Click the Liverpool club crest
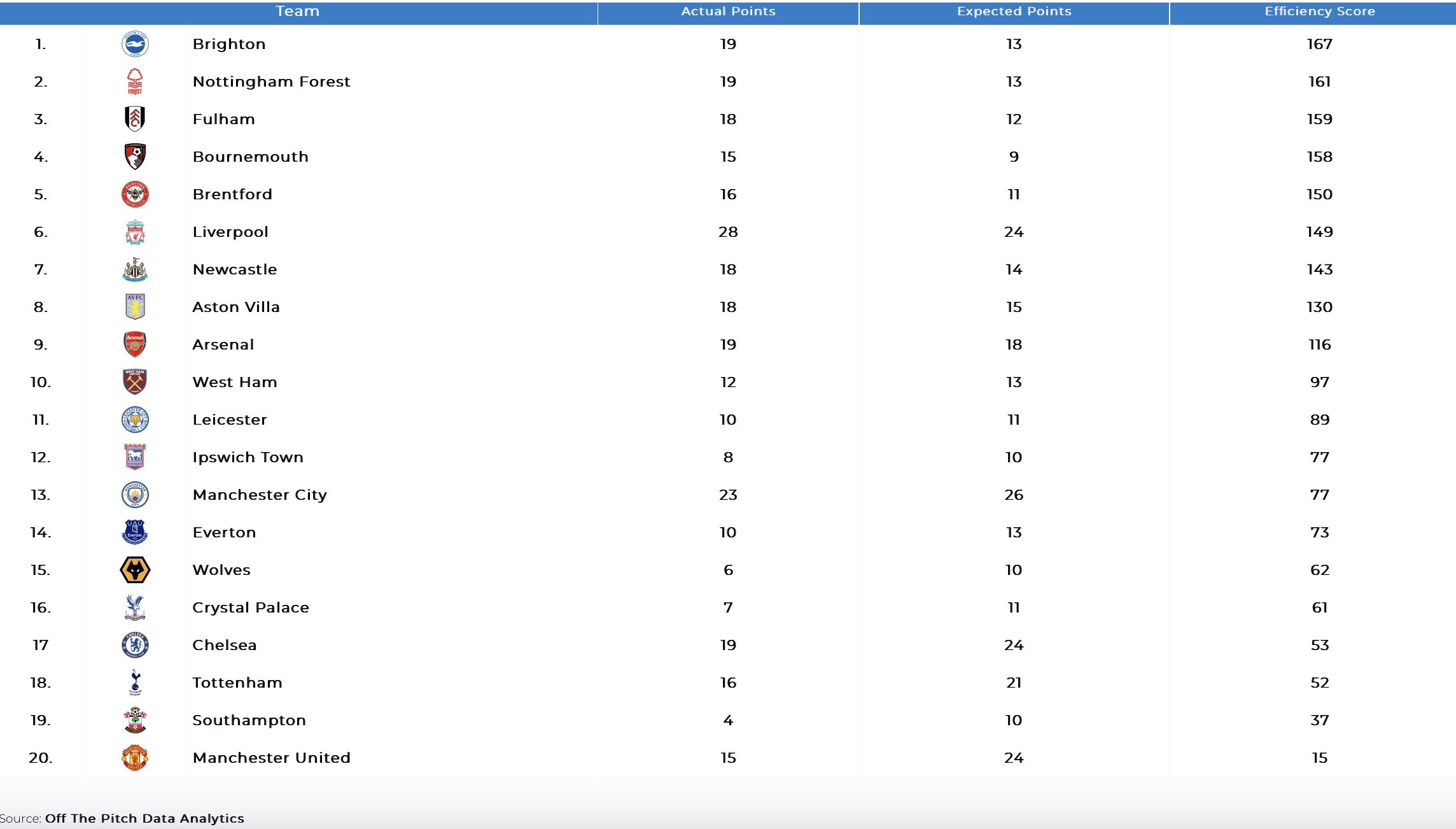This screenshot has height=829, width=1456. (x=135, y=232)
